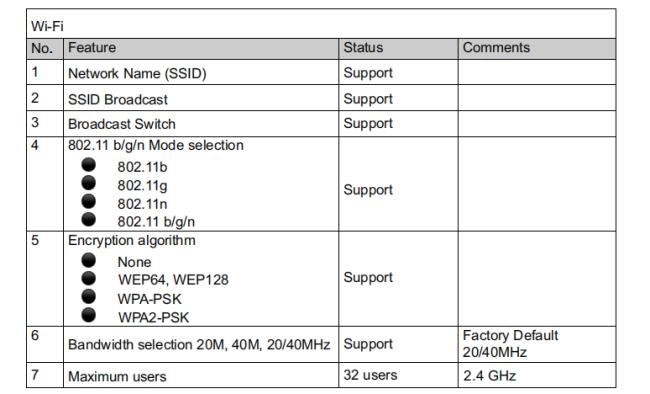Click the bullet next to 802.11b
The width and height of the screenshot is (650, 394).
point(88,165)
